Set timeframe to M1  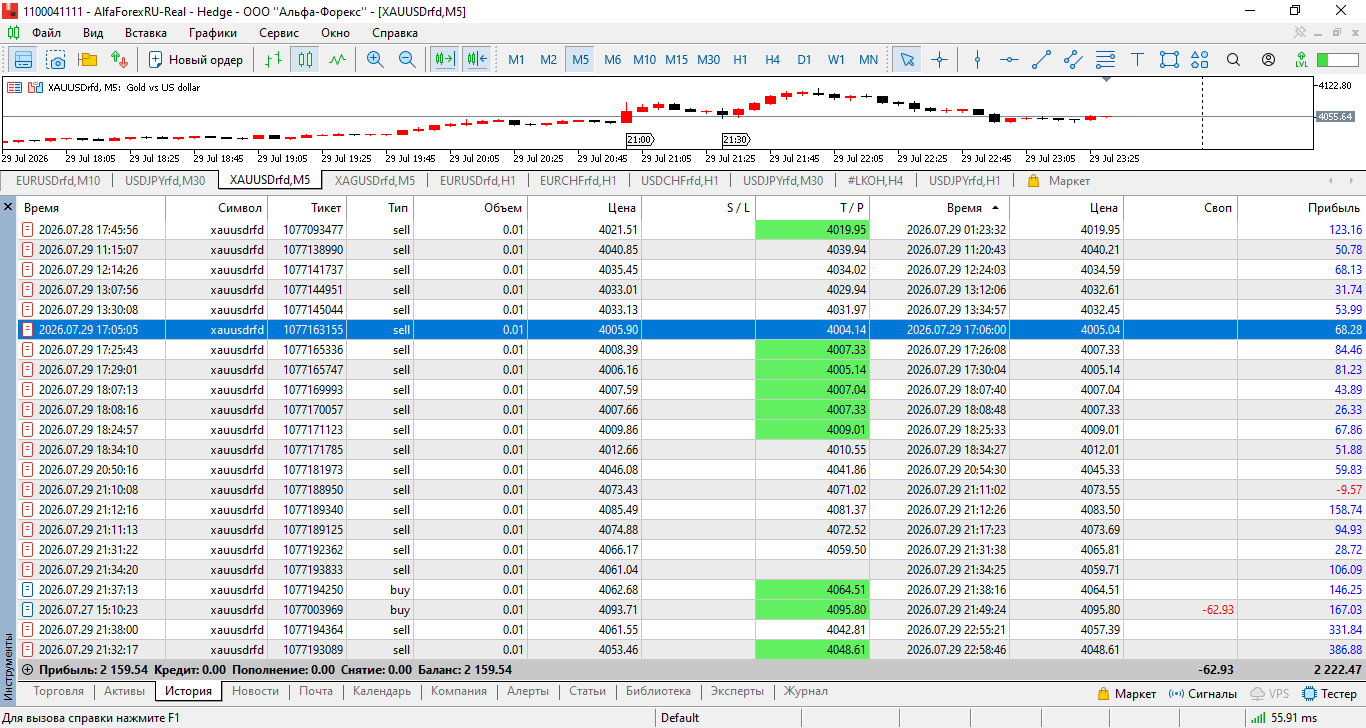coord(516,59)
